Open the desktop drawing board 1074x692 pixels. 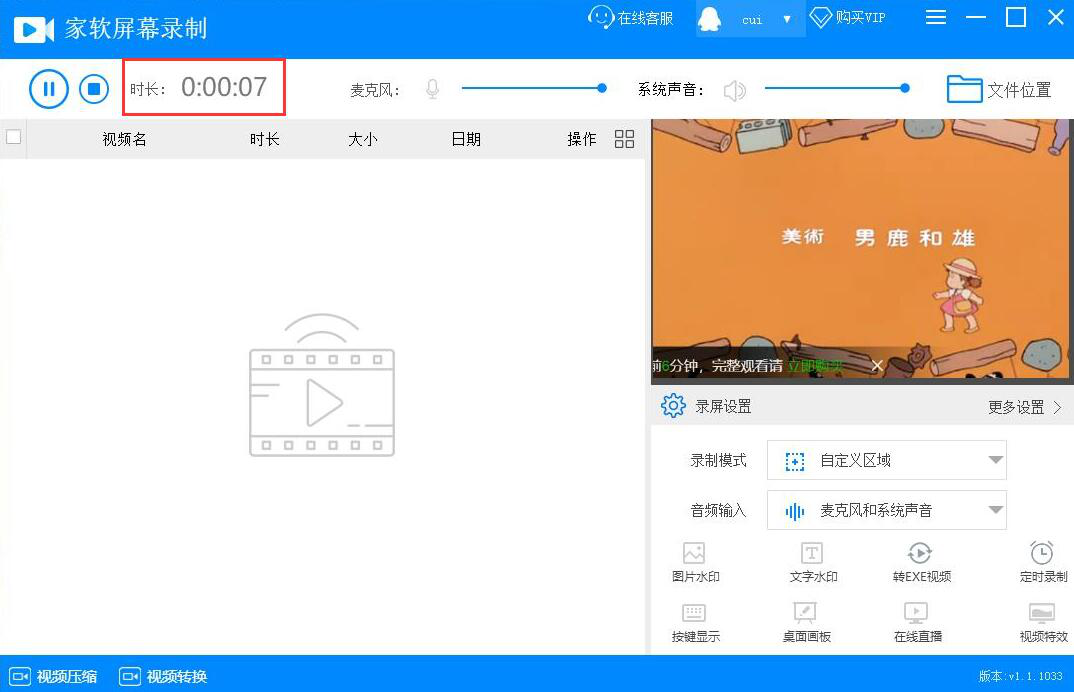pyautogui.click(x=806, y=622)
